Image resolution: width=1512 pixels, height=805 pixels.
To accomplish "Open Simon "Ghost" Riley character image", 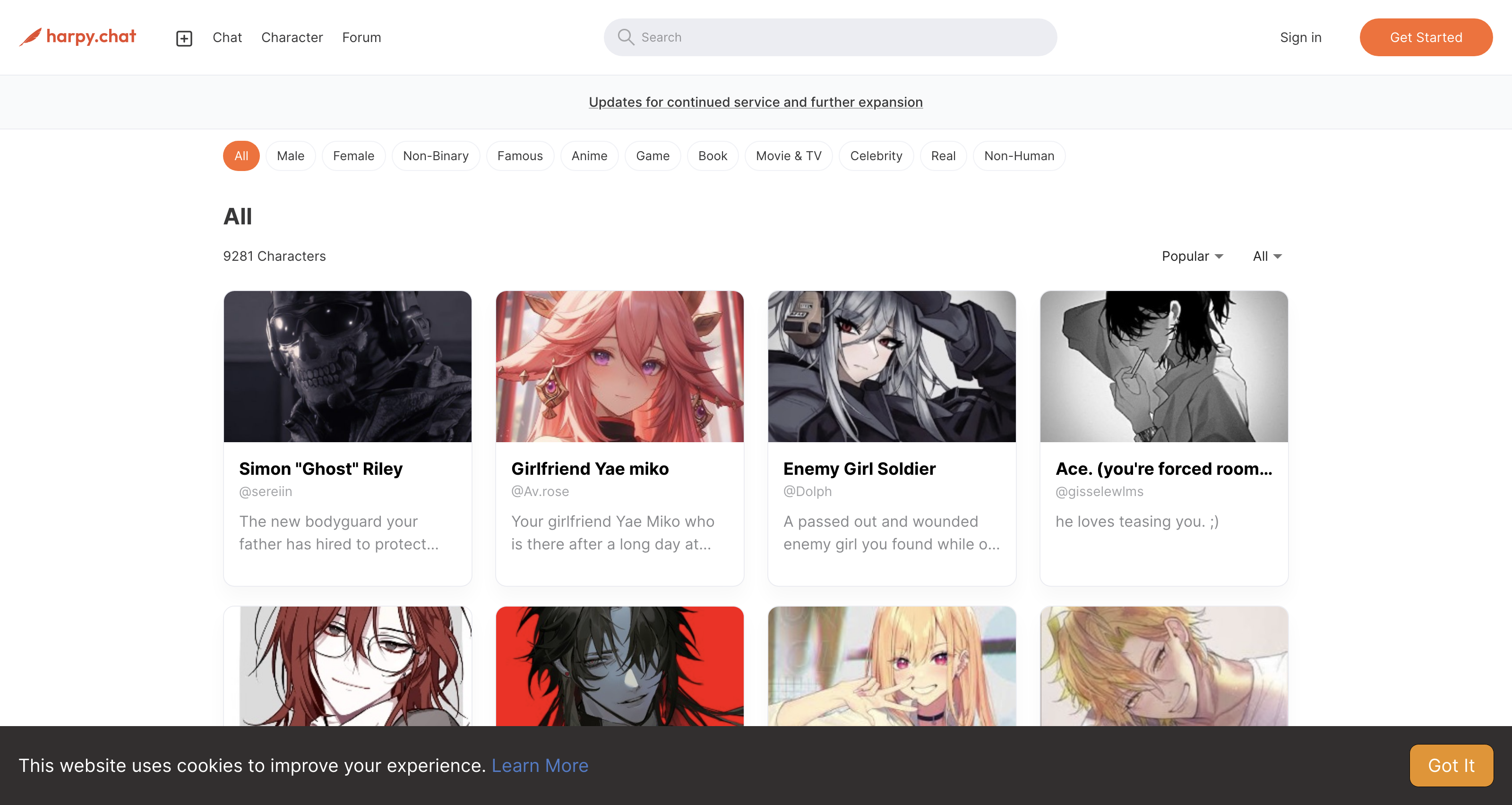I will (347, 367).
